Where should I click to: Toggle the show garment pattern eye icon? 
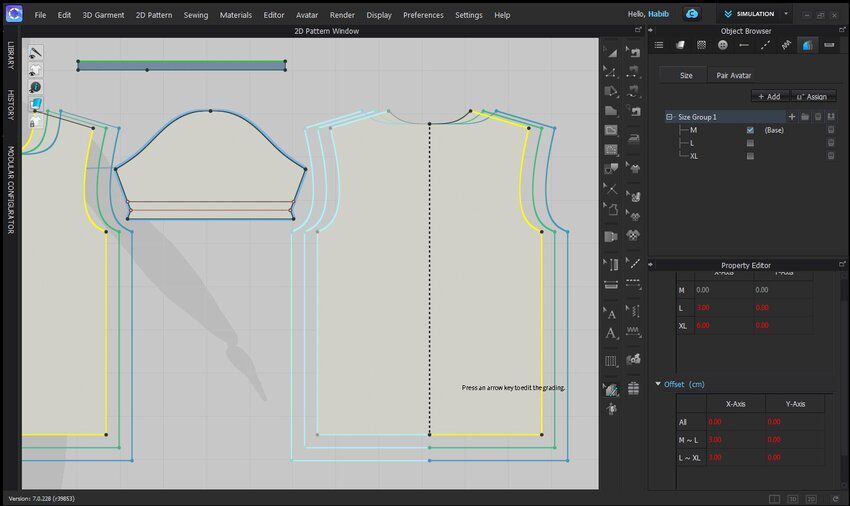tap(35, 70)
